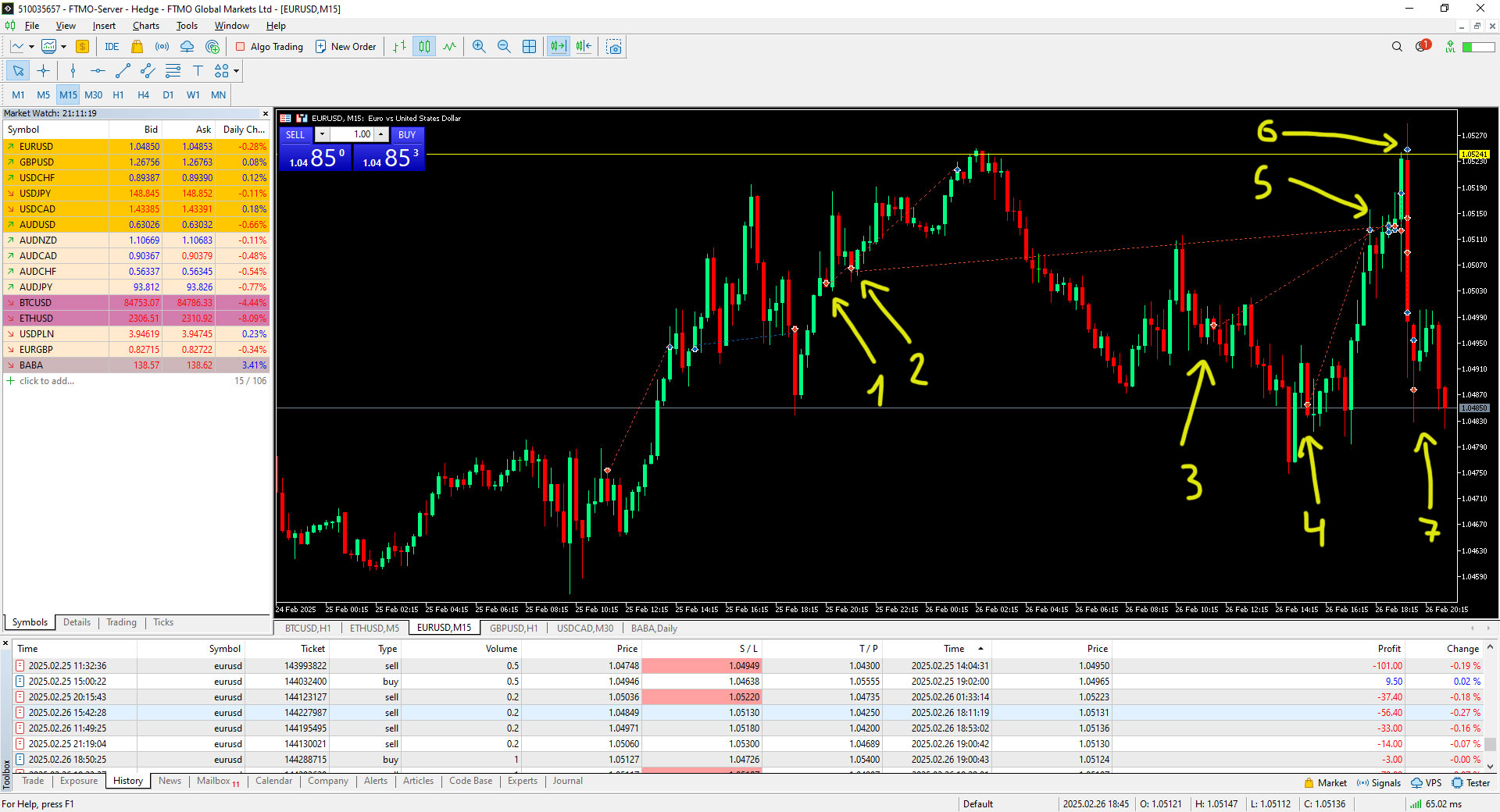Switch timeframe to MN
The height and width of the screenshot is (812, 1500).
218,95
